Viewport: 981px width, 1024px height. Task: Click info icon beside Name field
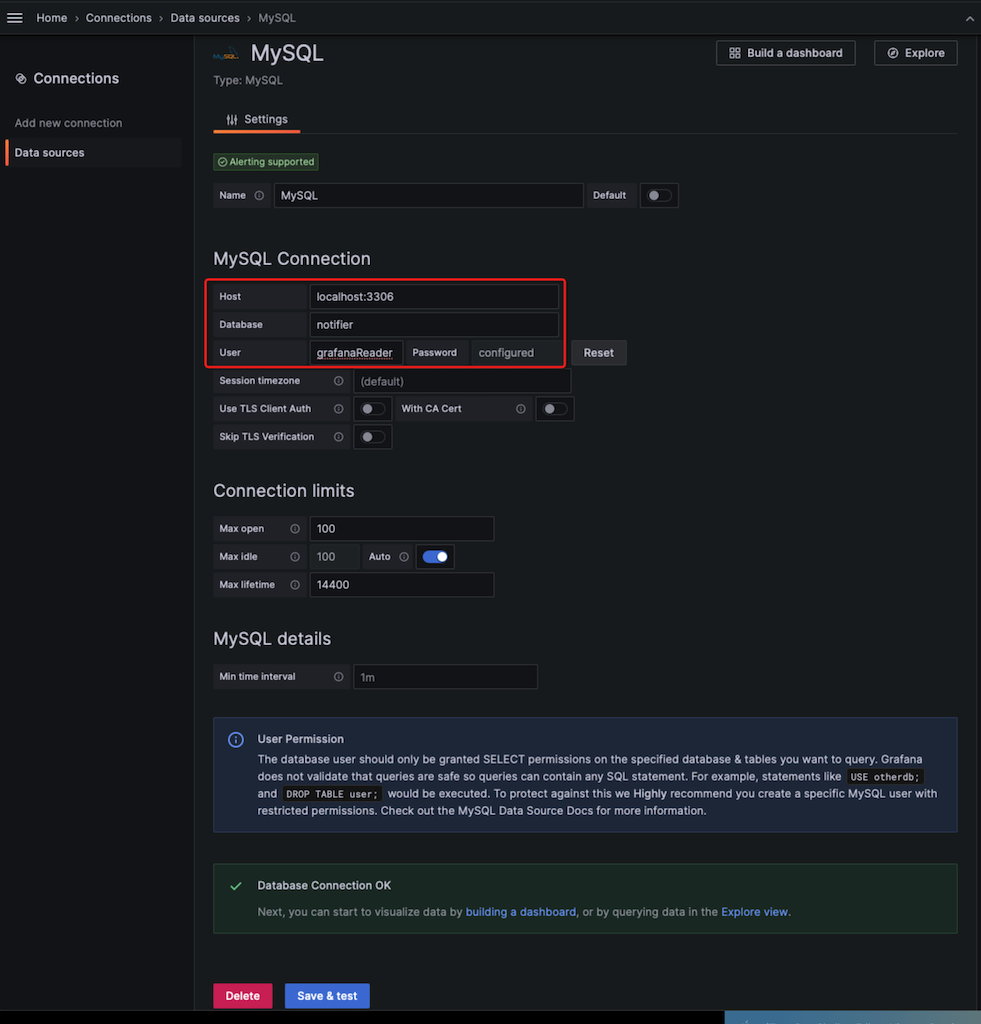259,195
